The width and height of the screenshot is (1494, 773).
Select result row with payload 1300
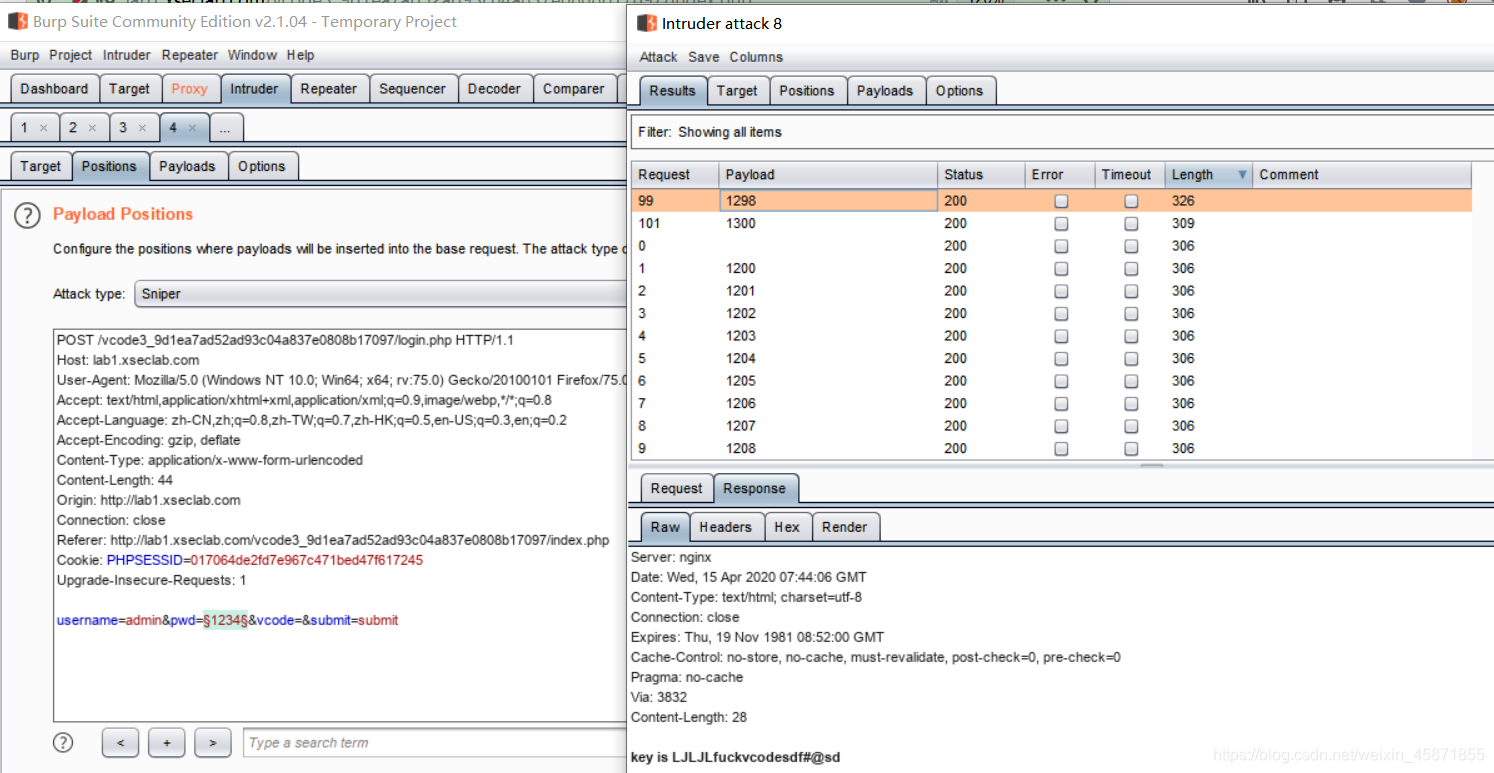[1051, 224]
